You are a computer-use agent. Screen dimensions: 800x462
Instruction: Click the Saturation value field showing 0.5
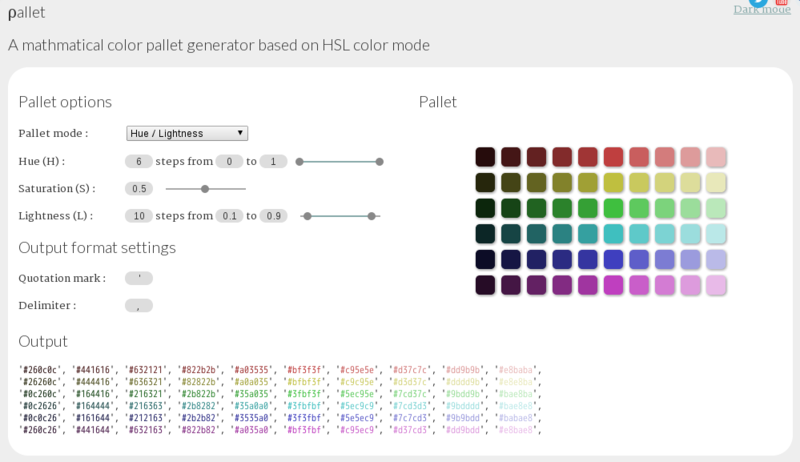[139, 188]
